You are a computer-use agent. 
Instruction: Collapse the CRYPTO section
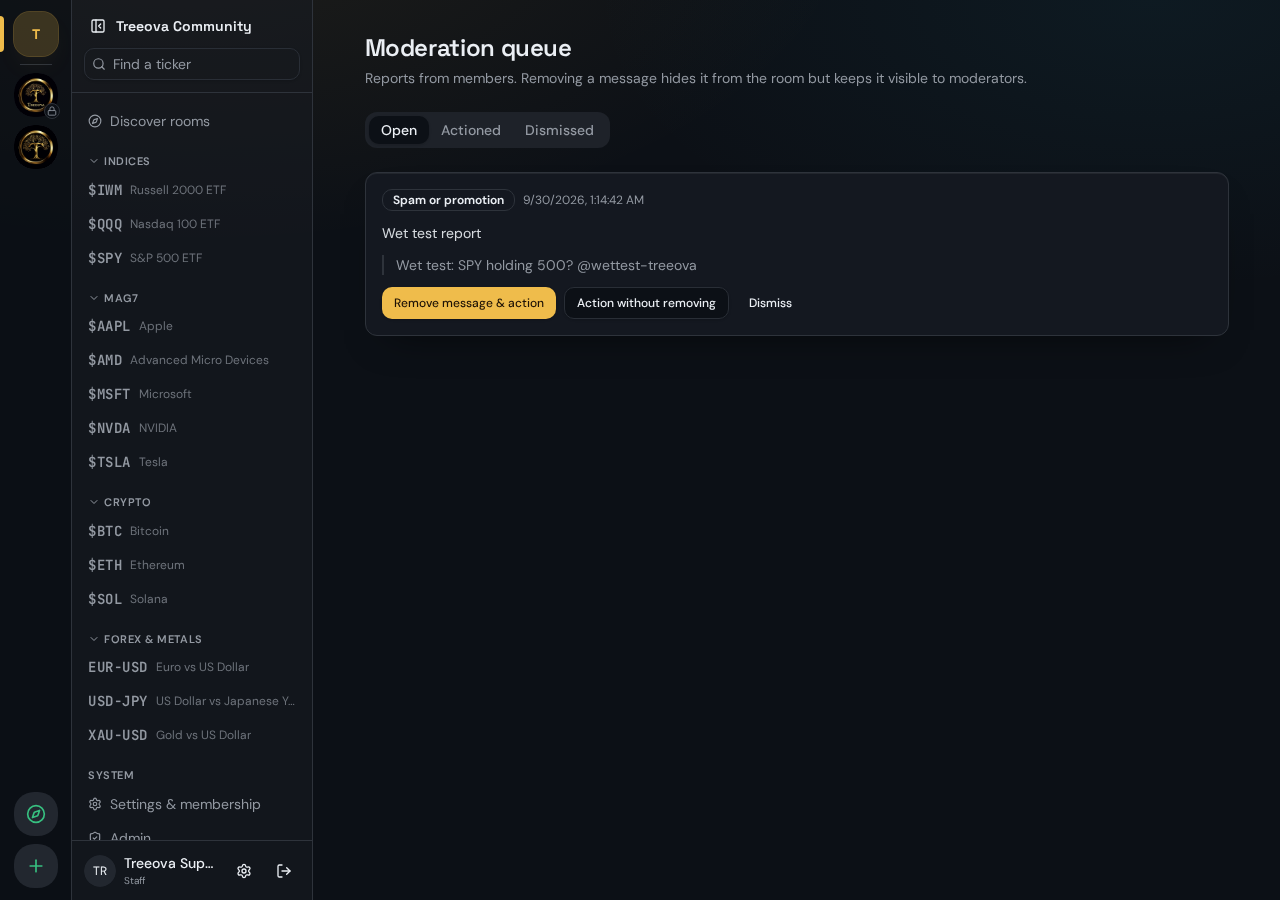point(119,502)
